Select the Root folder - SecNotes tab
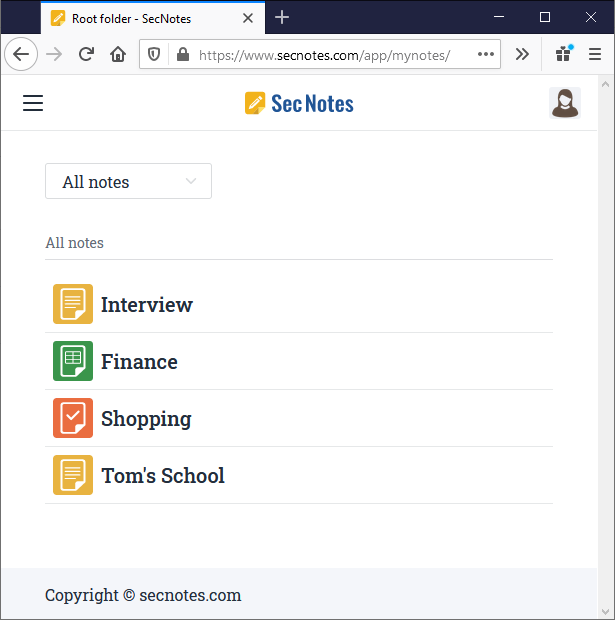The height and width of the screenshot is (620, 615). [x=140, y=18]
